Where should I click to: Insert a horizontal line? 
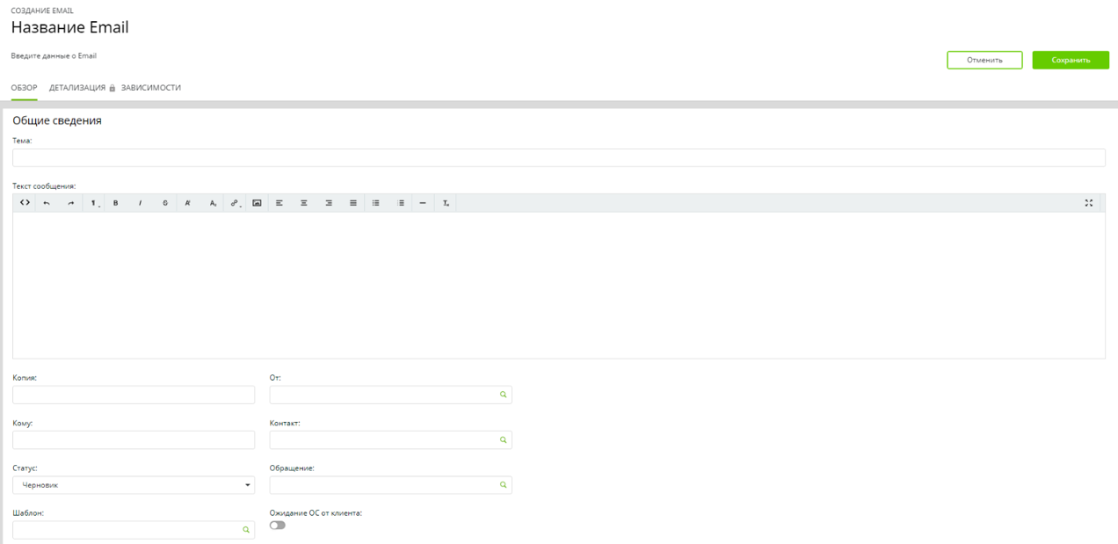pos(423,203)
